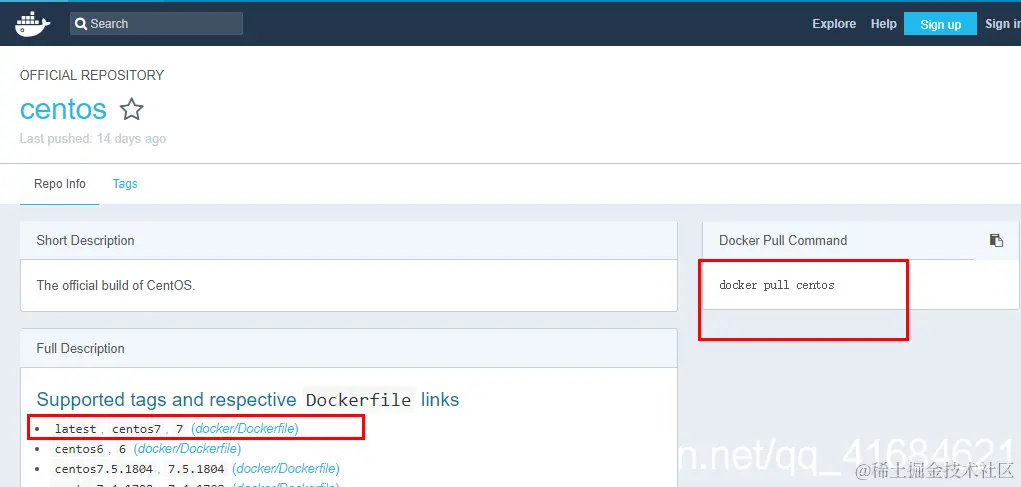
Task: Open the Explore page
Action: pos(834,23)
